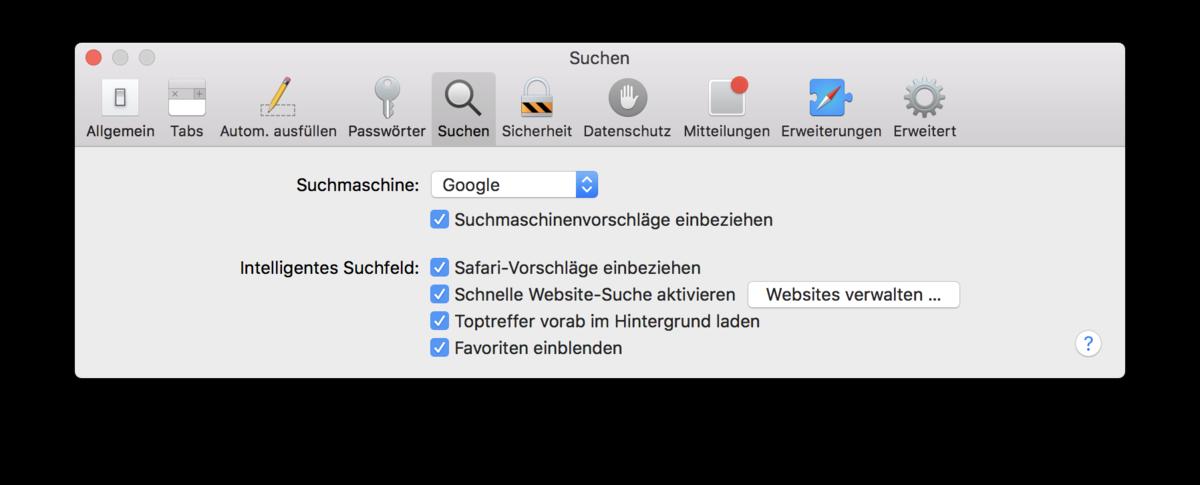Select the Passwörter key icon
Image resolution: width=1200 pixels, height=485 pixels.
tap(386, 108)
